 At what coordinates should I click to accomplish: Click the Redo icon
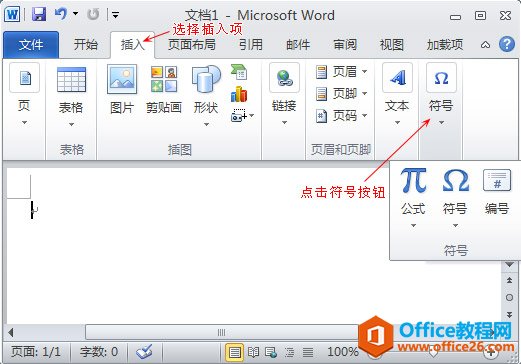[93, 14]
